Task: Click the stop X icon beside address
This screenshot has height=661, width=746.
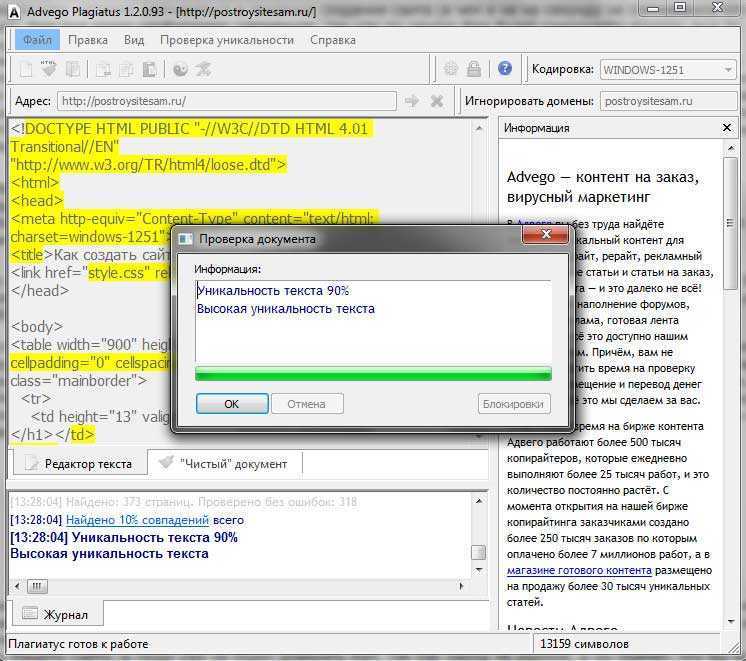Action: pos(437,101)
